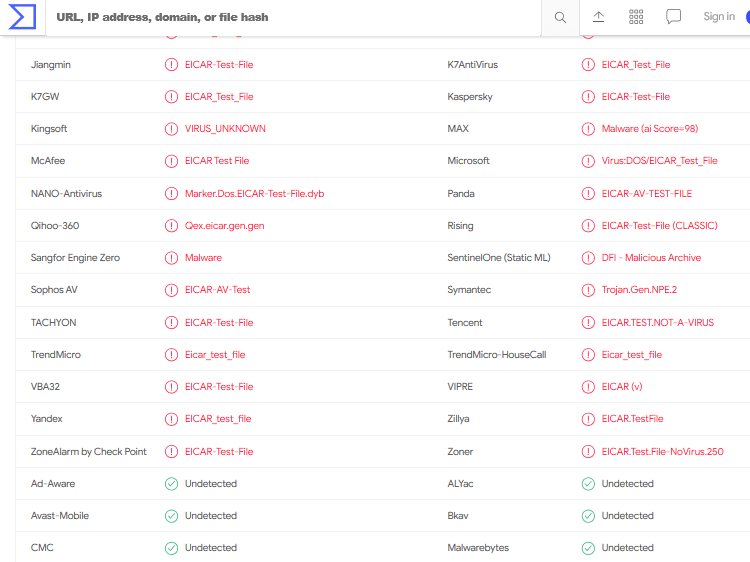Select Malware (ai Score=98) result
The height and width of the screenshot is (562, 750).
(x=650, y=129)
